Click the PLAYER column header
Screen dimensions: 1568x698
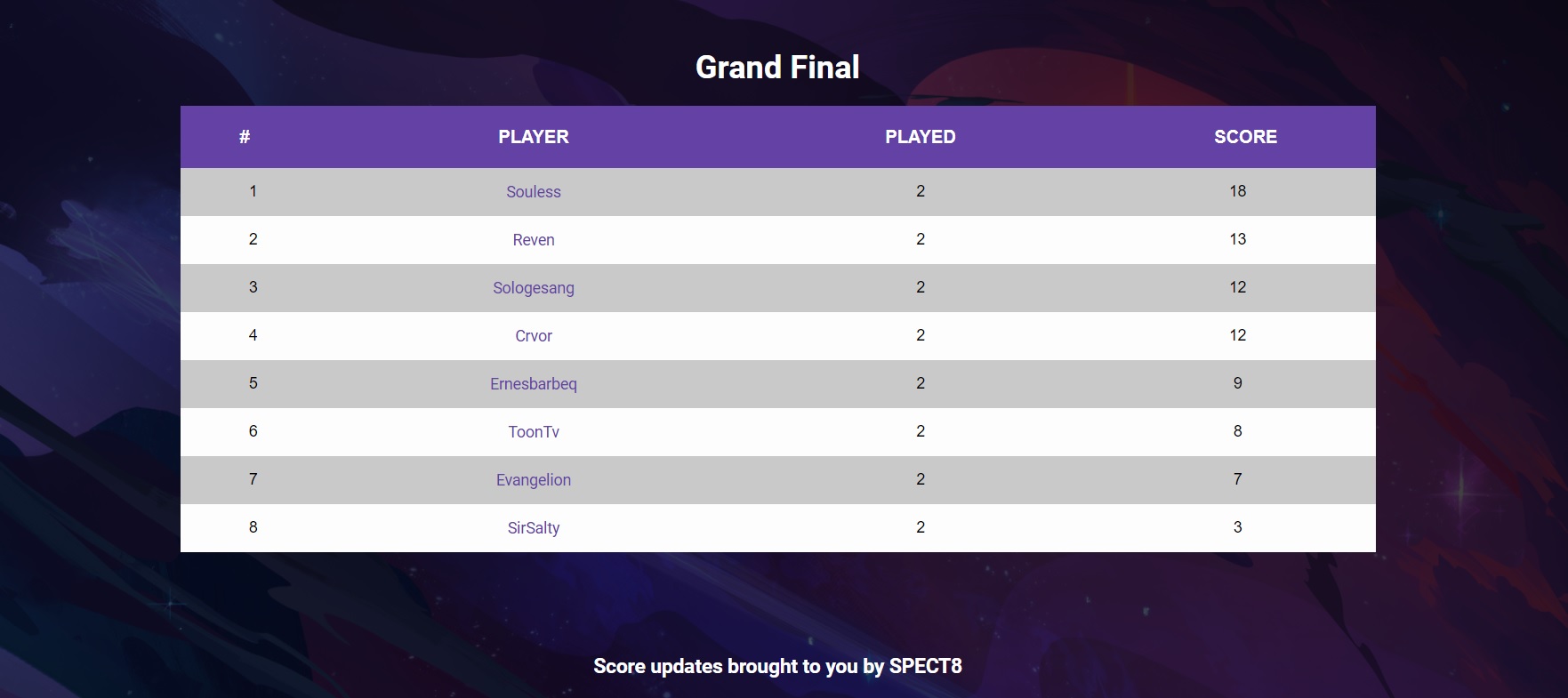coord(534,137)
